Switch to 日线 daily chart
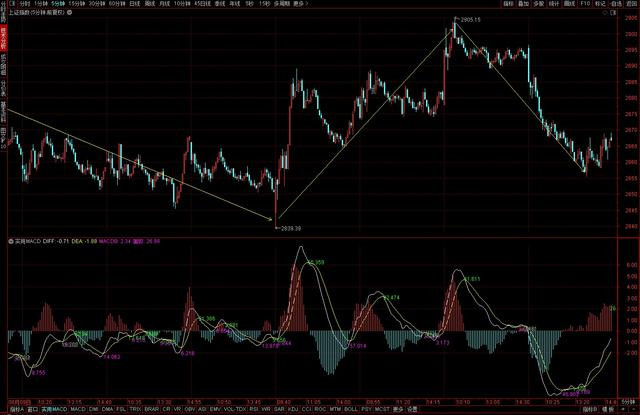 (x=134, y=4)
